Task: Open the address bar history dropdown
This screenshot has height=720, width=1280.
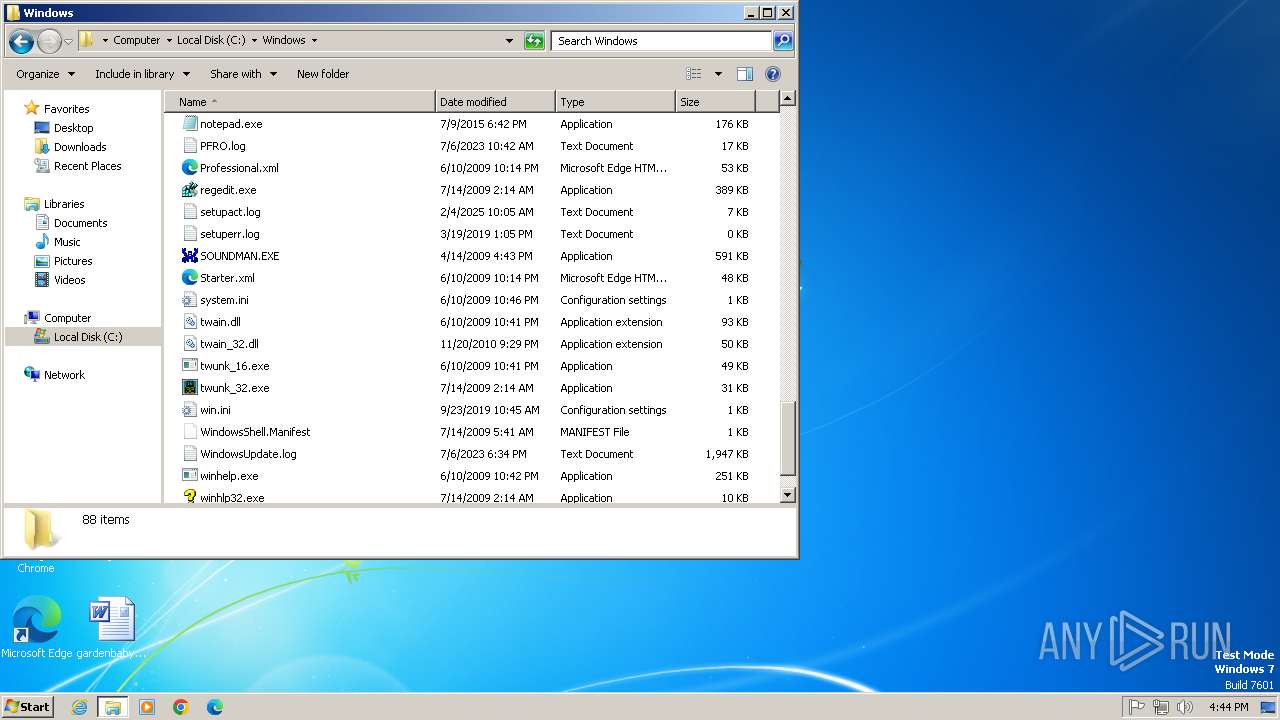Action: (x=509, y=41)
